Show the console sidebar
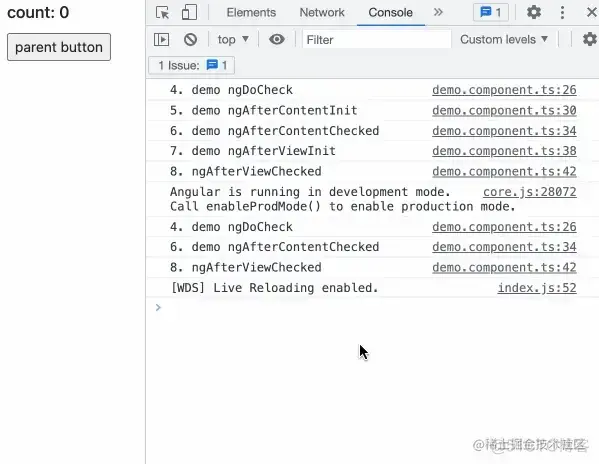599x464 pixels. (x=162, y=39)
